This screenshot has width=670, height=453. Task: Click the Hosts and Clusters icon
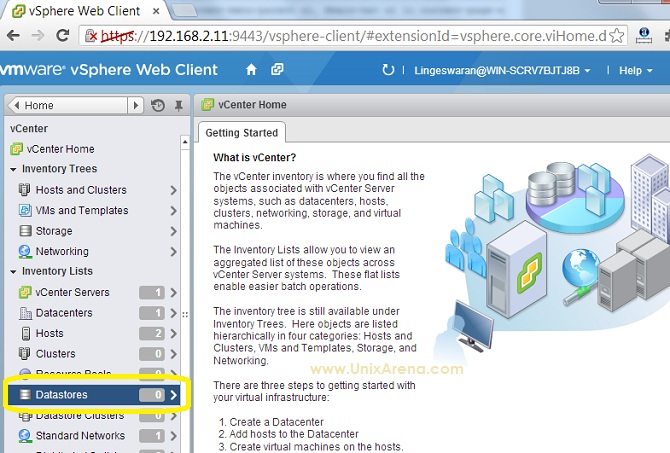[x=25, y=189]
